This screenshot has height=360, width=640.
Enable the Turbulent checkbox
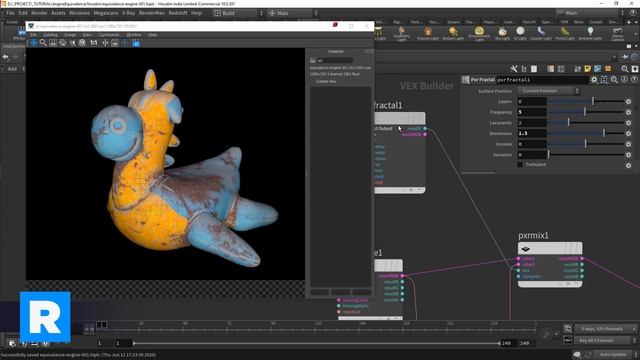[520, 164]
